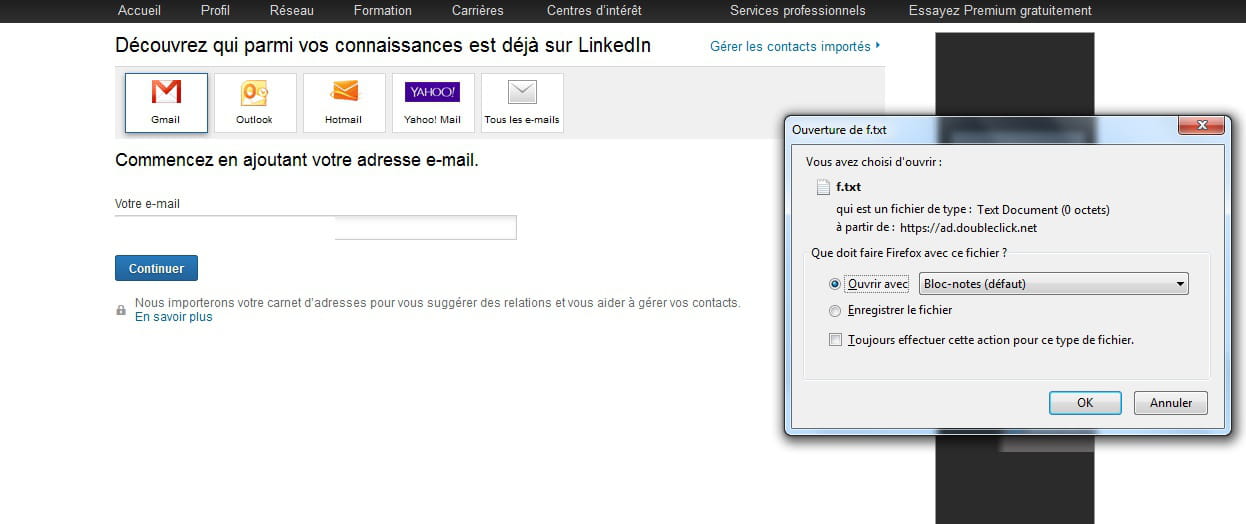1246x524 pixels.
Task: Choose the Enregistrer le fichier option
Action: pos(836,310)
